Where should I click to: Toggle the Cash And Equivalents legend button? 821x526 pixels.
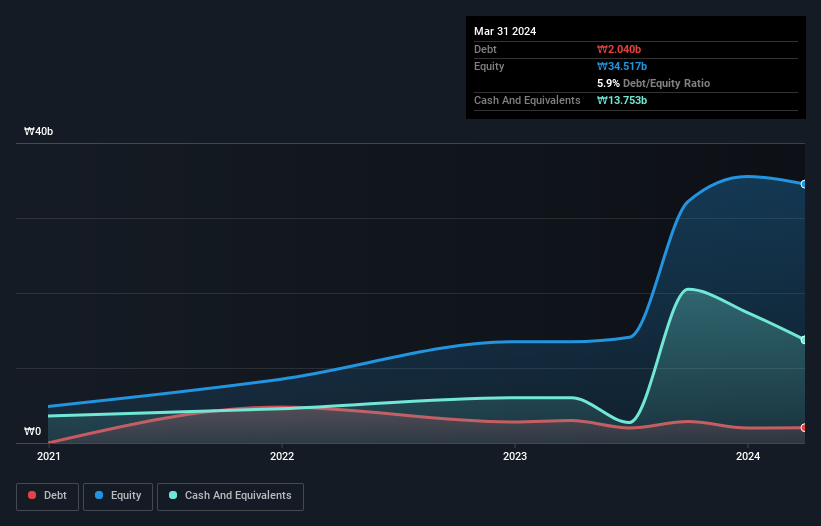click(x=230, y=496)
